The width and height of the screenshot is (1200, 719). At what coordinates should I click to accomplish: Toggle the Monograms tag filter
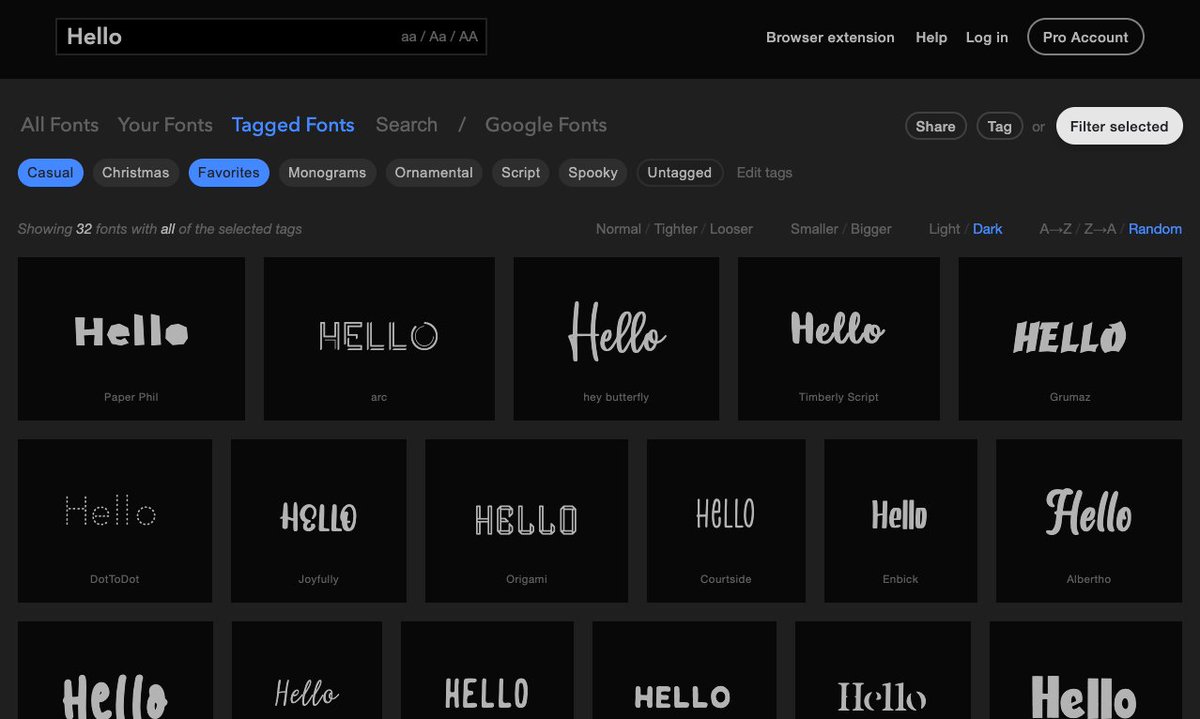[x=327, y=173]
